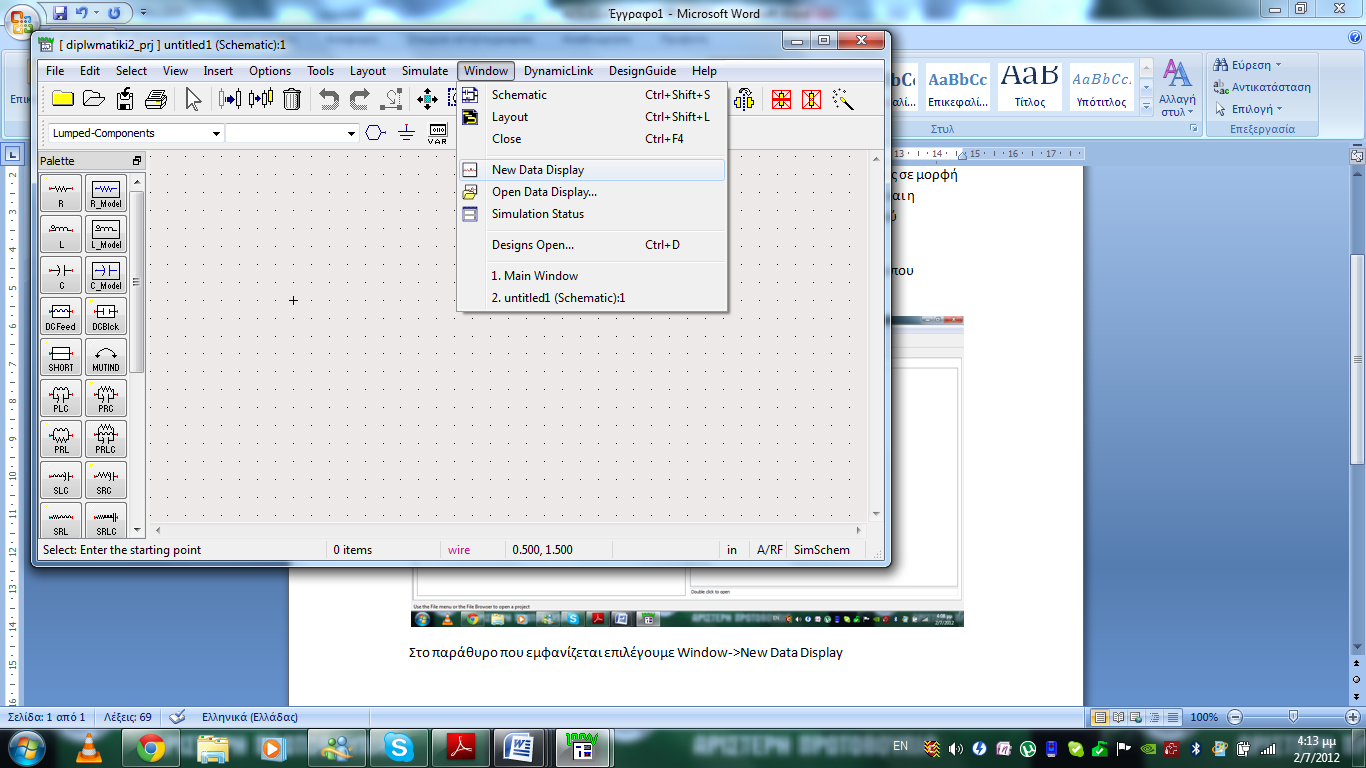Select the arrow pointer tool in ADS toolbar
Image resolution: width=1366 pixels, height=768 pixels.
coord(194,99)
